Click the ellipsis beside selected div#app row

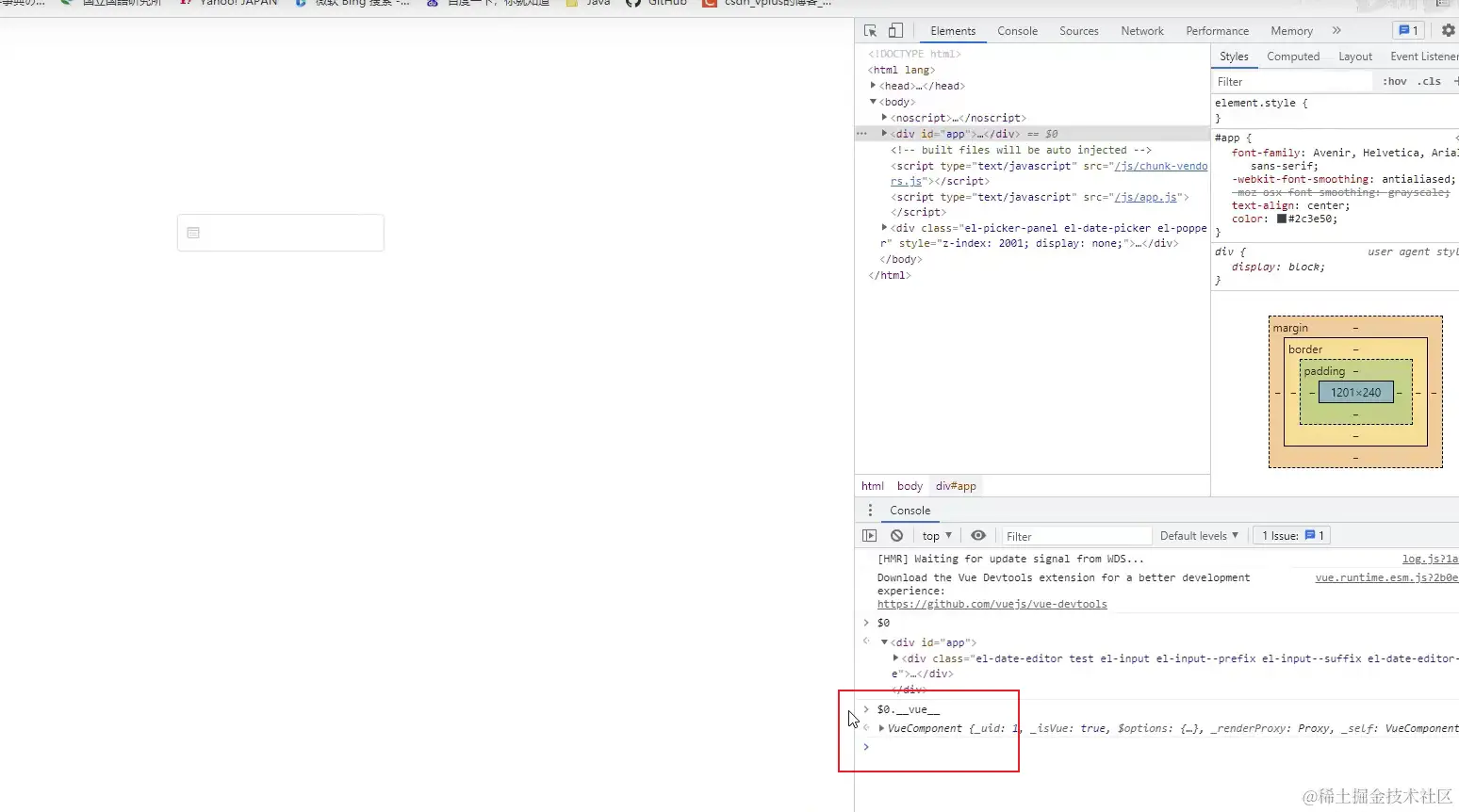point(861,134)
